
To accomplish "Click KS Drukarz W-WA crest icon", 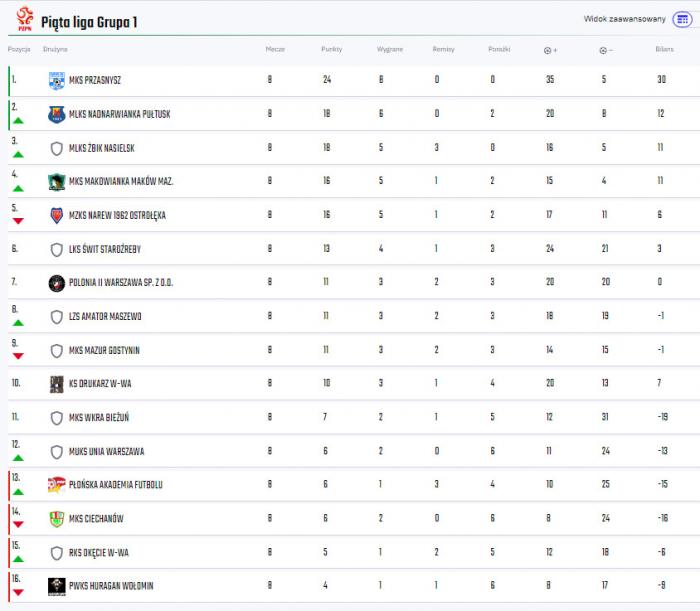I will coord(57,384).
